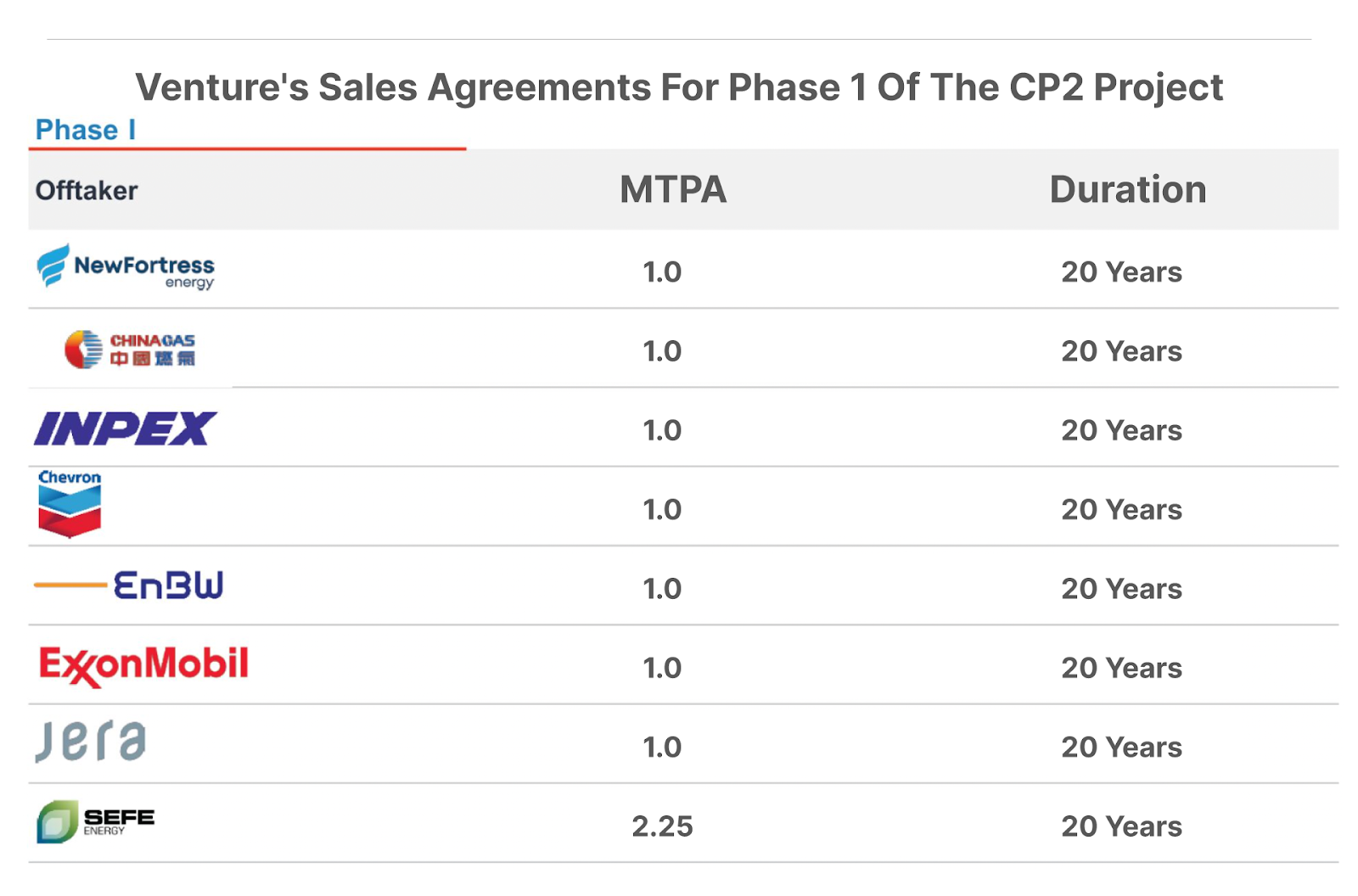Click the Chevron logo
1358x896 pixels.
click(70, 504)
